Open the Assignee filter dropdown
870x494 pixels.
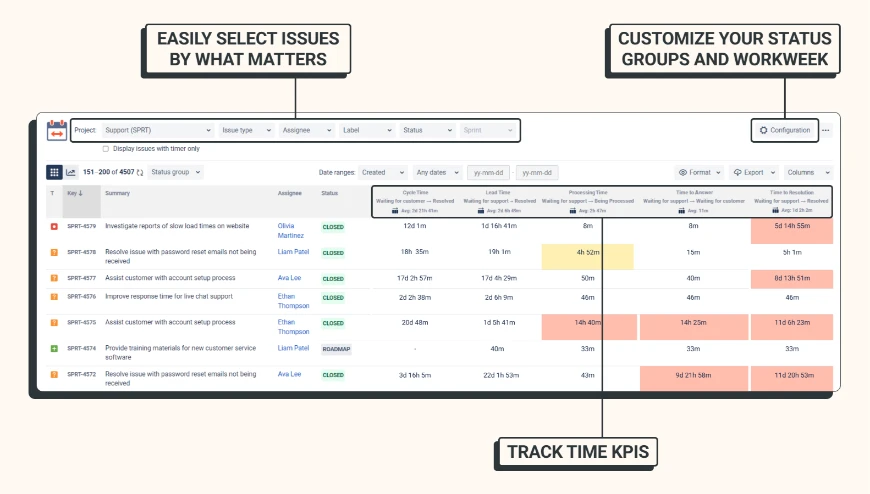pos(306,130)
